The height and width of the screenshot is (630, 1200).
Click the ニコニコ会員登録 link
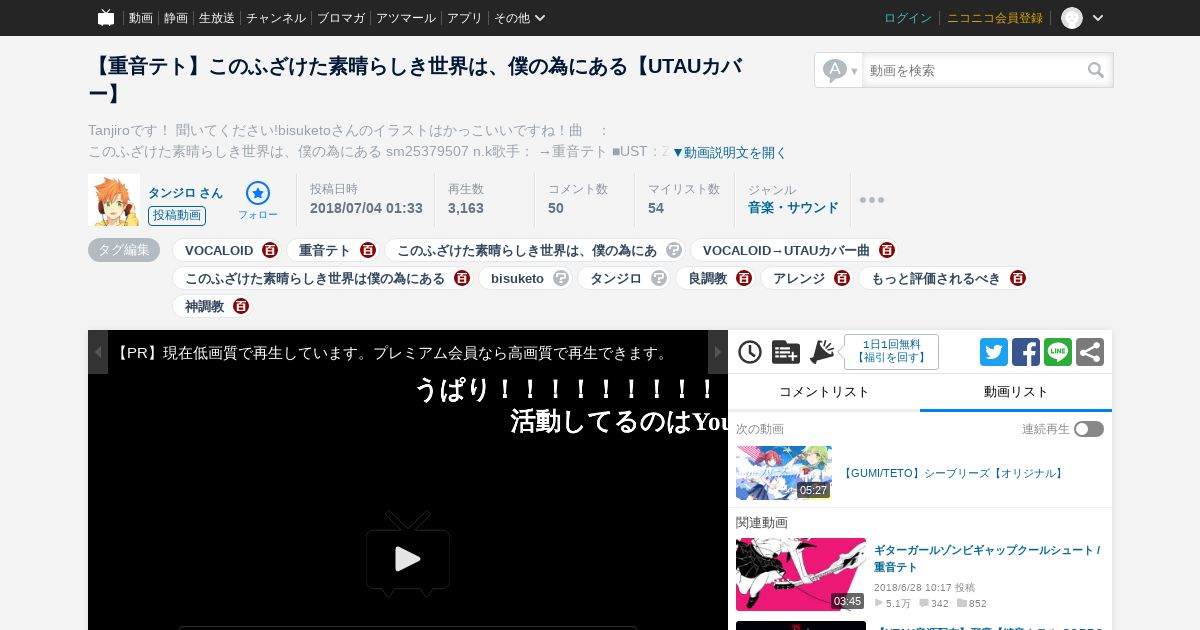pos(995,18)
